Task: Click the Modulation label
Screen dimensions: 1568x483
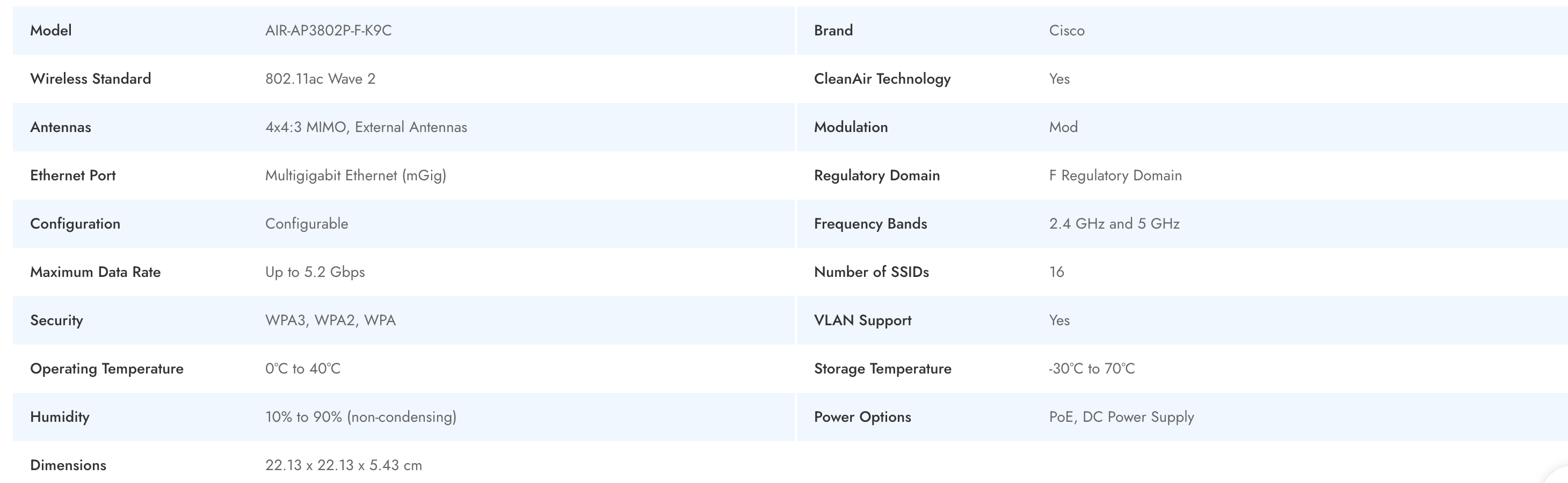Action: (x=851, y=127)
